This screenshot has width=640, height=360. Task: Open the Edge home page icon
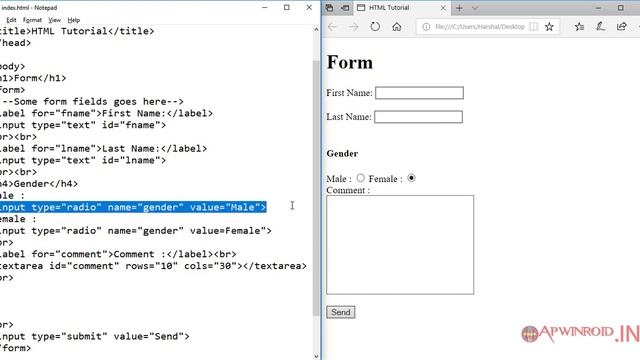click(396, 27)
